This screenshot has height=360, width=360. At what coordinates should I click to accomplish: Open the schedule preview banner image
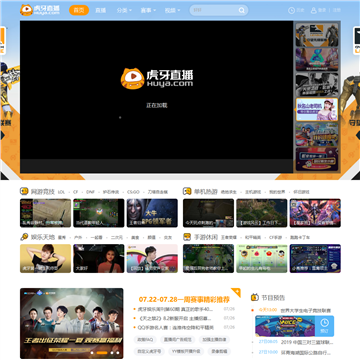285,326
